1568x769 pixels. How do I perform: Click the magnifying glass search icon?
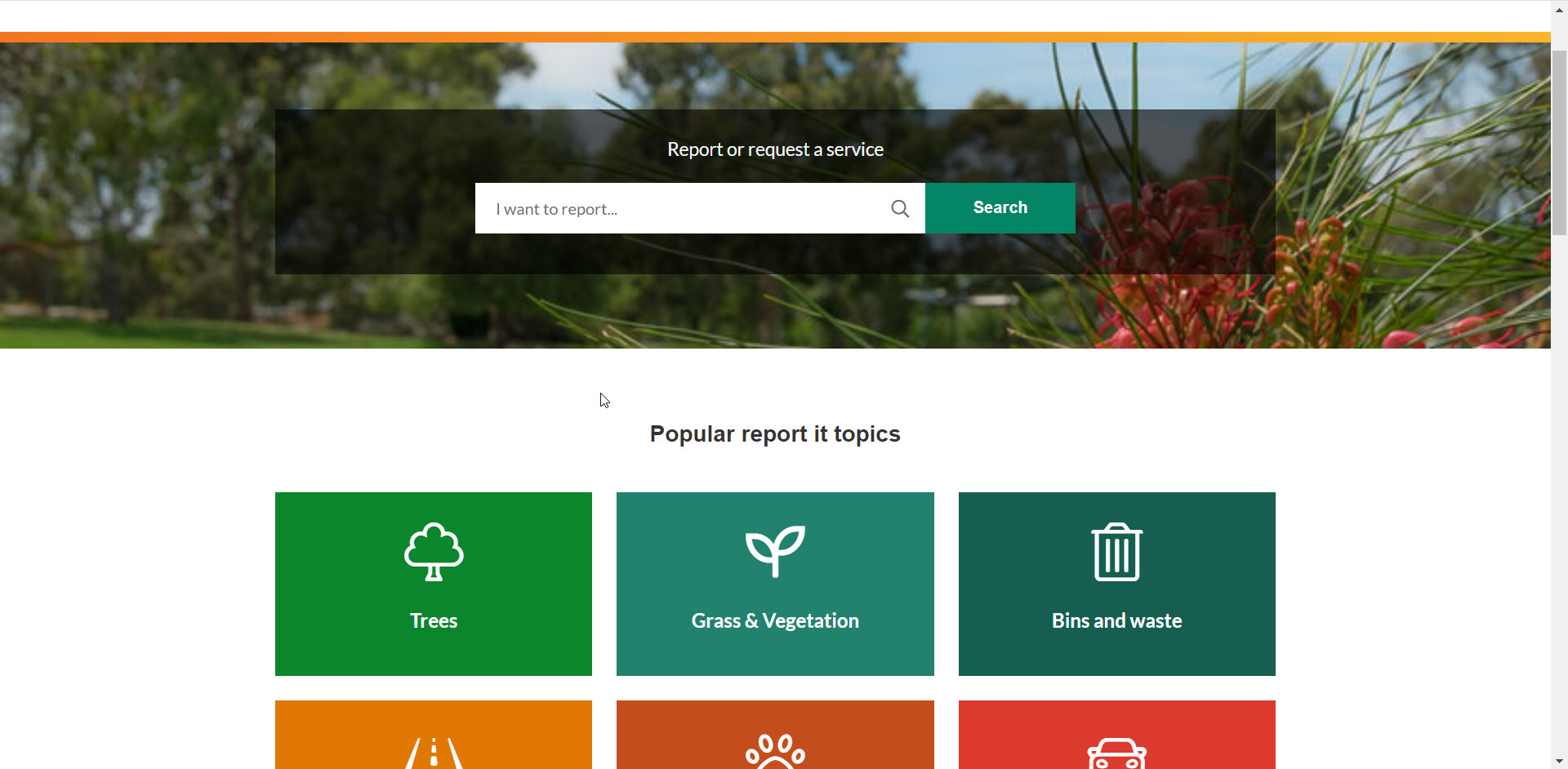click(900, 209)
